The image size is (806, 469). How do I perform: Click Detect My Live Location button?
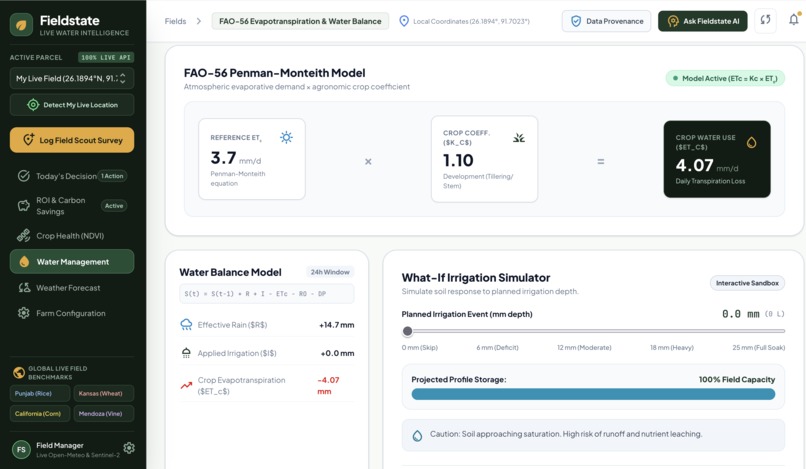coord(71,105)
